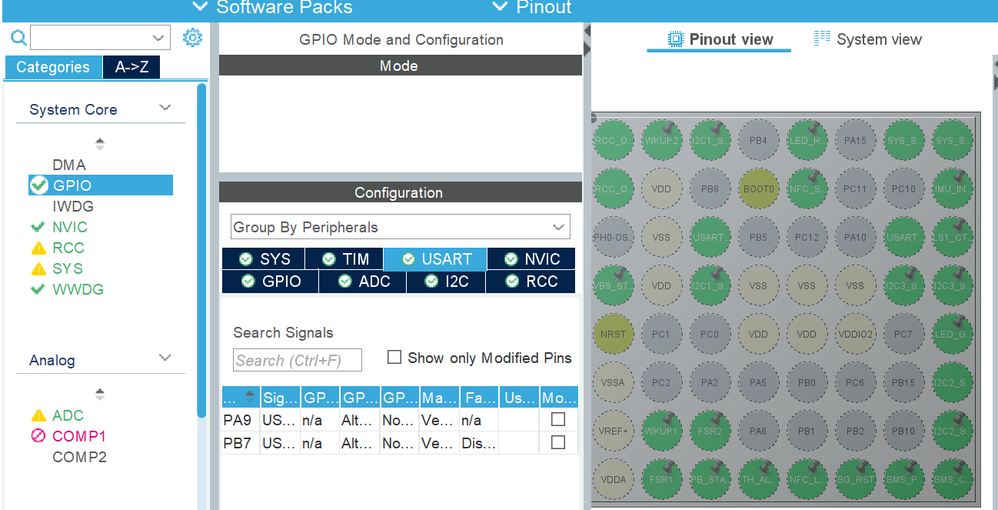Open the gear settings icon beside the search box

point(192,38)
